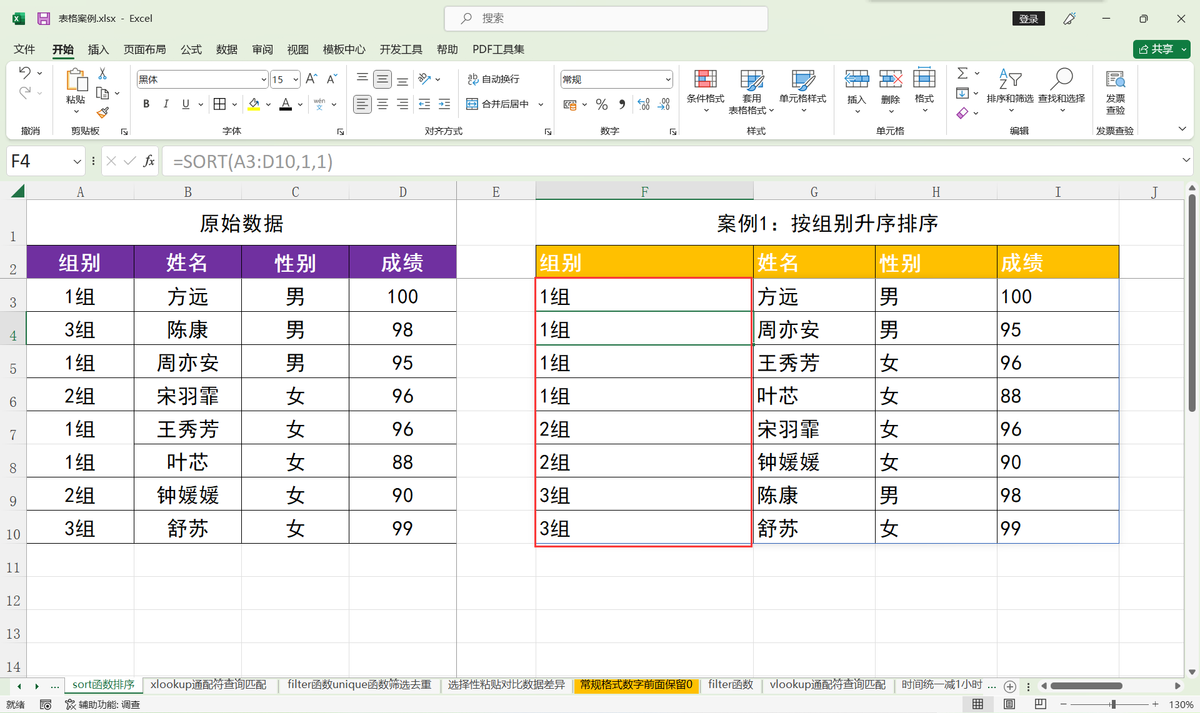Select the Format Painter brush
This screenshot has width=1200, height=713.
(x=102, y=113)
